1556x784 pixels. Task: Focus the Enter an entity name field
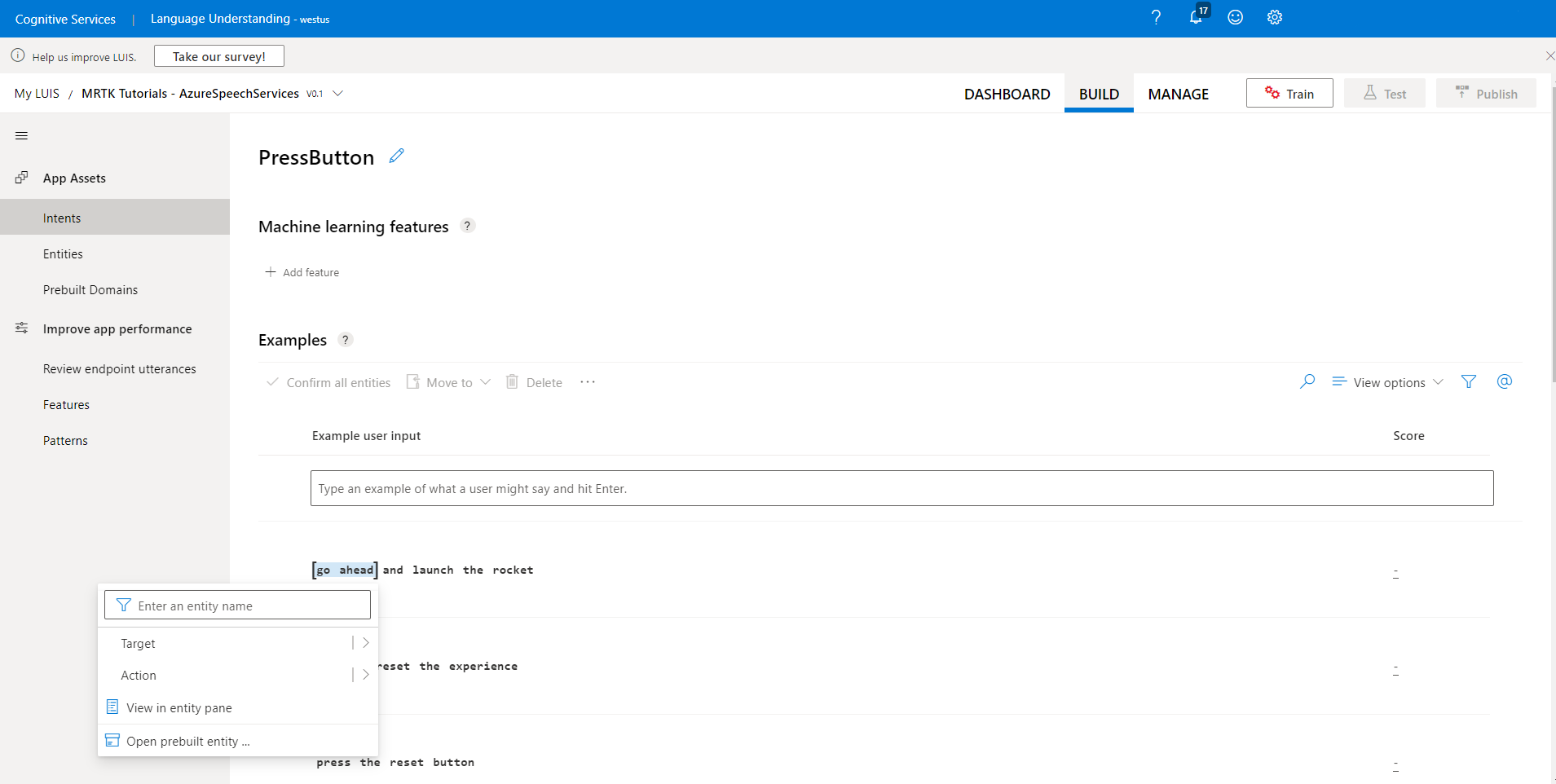237,605
